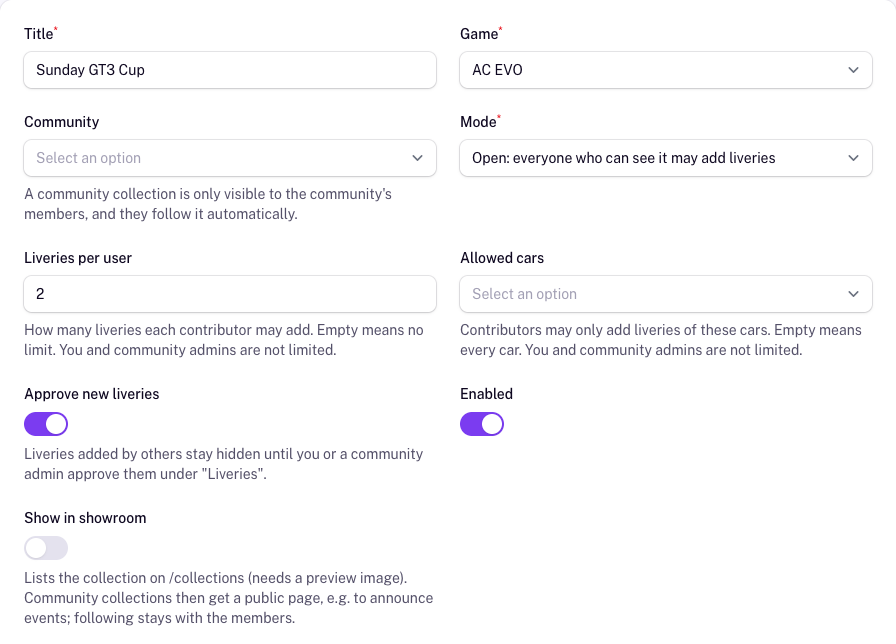Click the 'Show in showroom' label text
Viewport: 896px width, 644px height.
point(85,518)
